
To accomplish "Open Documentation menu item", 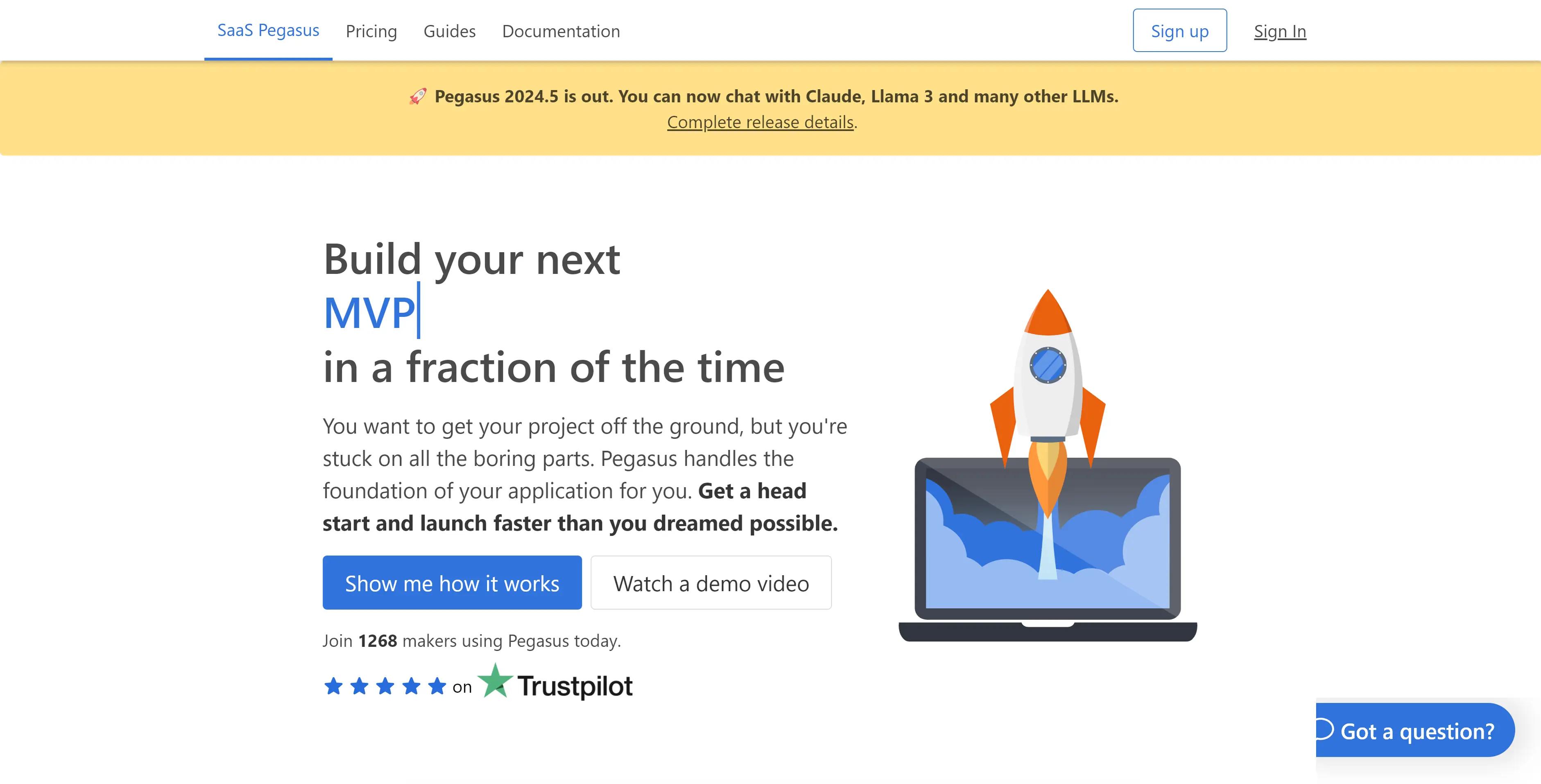I will [560, 30].
